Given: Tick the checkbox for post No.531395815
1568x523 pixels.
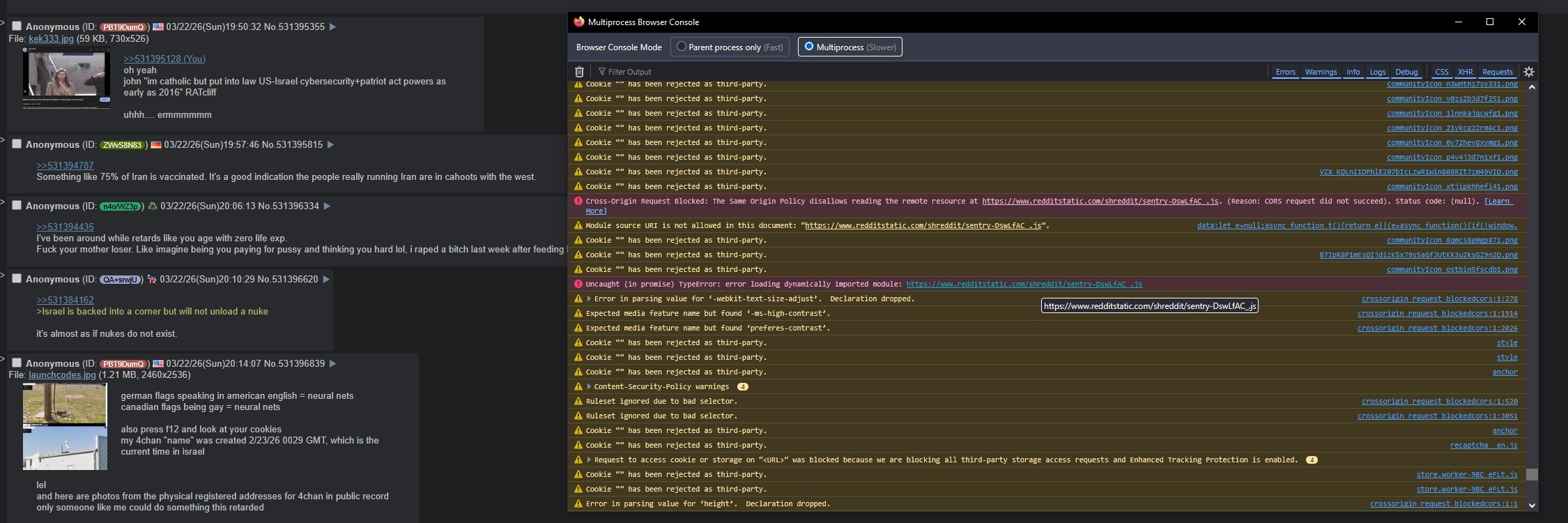Looking at the screenshot, I should pyautogui.click(x=17, y=144).
